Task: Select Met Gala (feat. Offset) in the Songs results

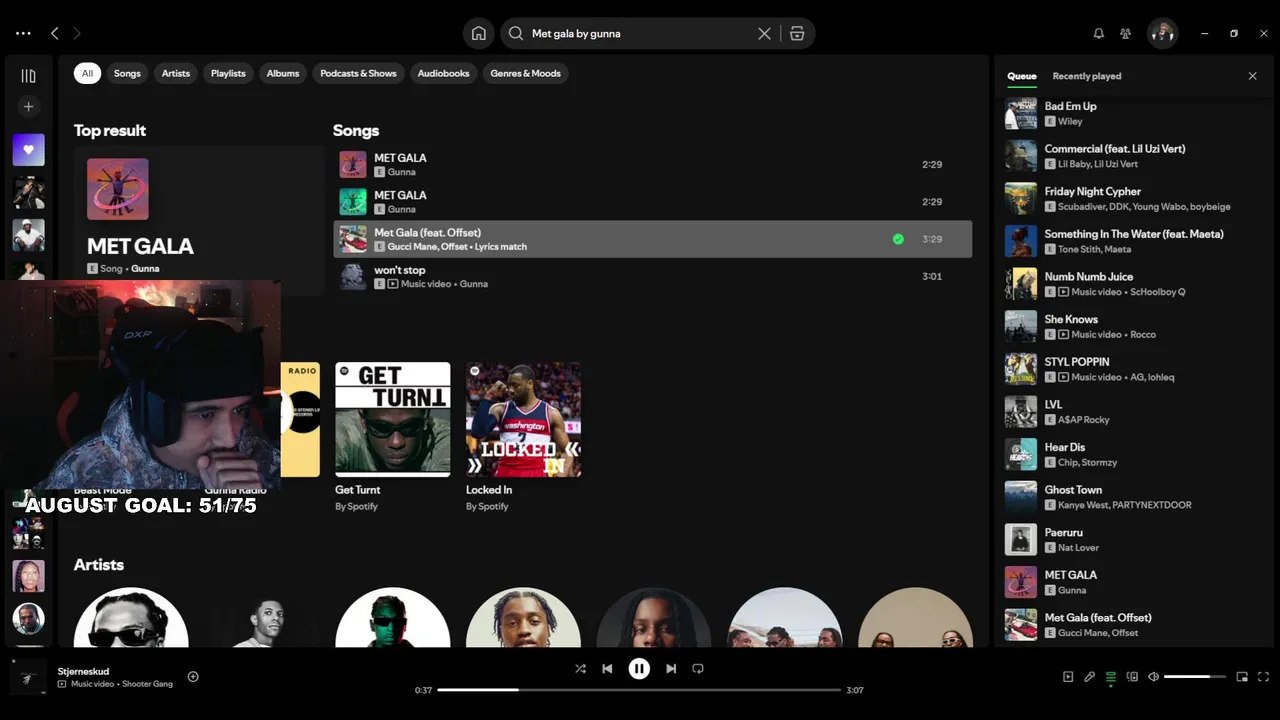Action: (x=652, y=239)
